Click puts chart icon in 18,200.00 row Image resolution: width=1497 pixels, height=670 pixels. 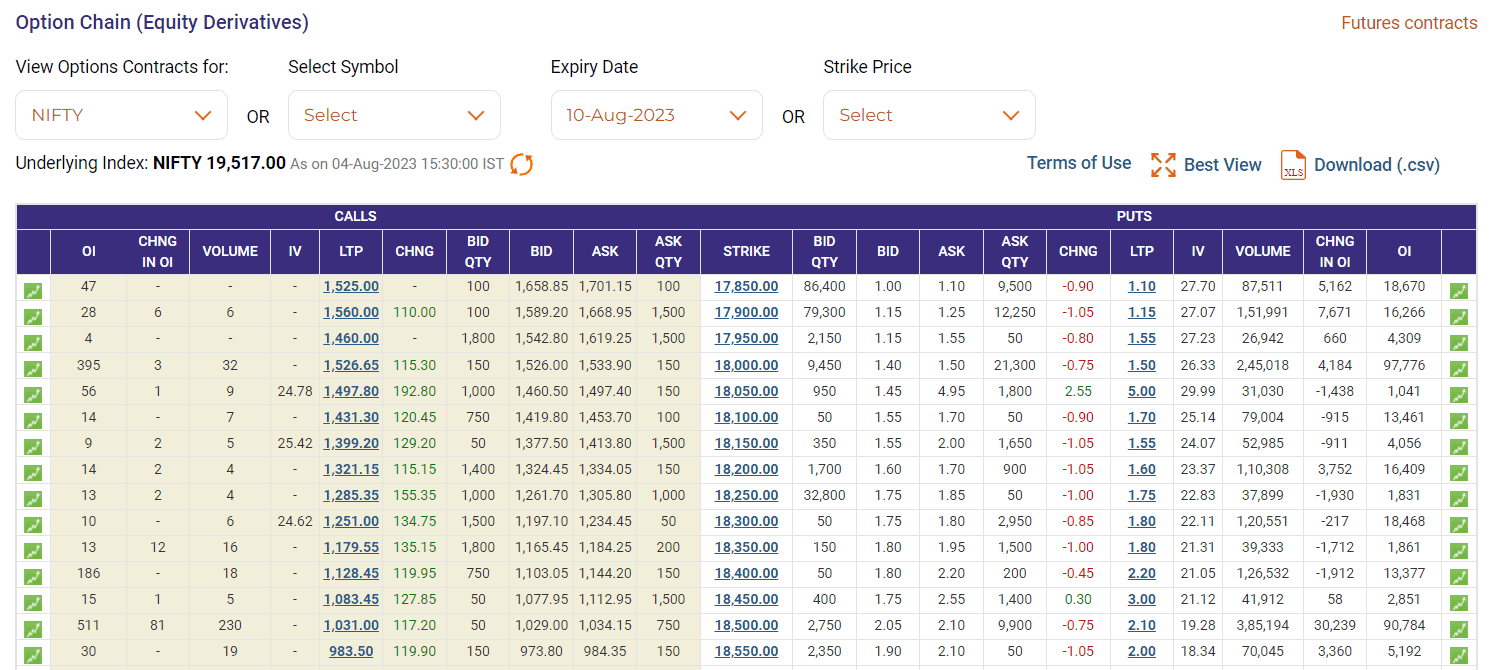pos(1459,473)
